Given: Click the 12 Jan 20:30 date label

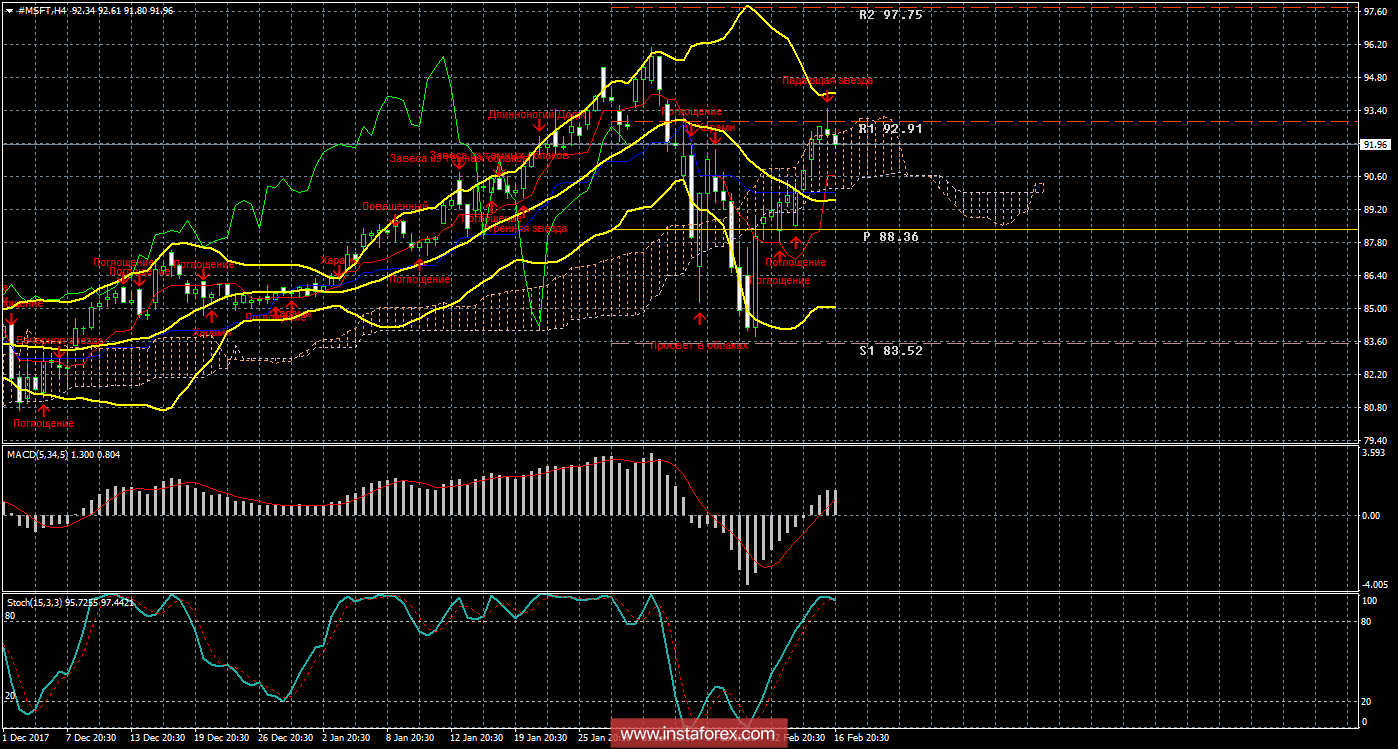Looking at the screenshot, I should tap(475, 737).
